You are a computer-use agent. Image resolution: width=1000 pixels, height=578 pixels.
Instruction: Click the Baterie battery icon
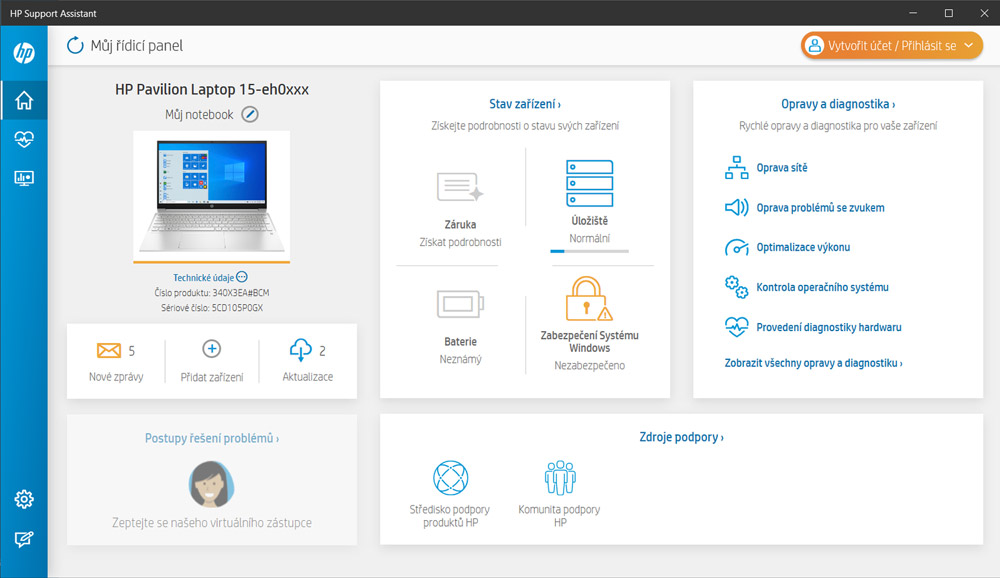460,304
